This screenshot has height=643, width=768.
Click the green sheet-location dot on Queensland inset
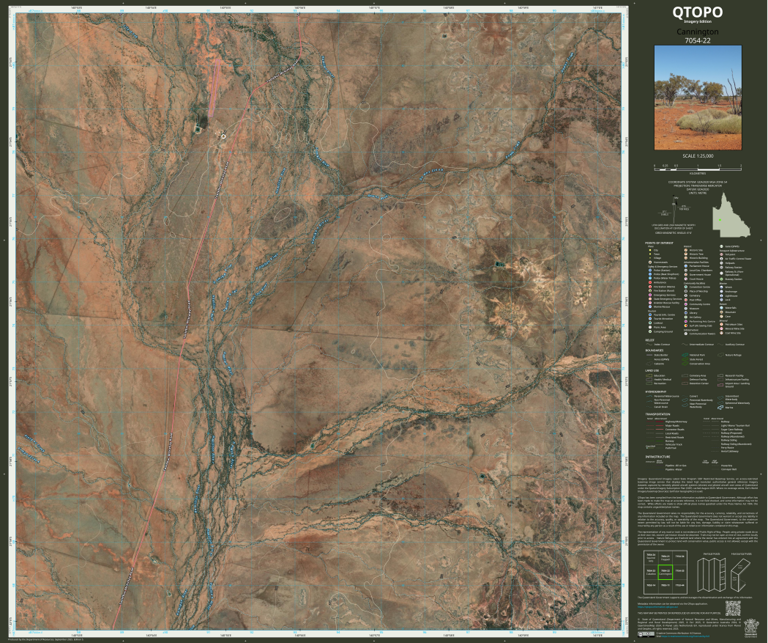pyautogui.click(x=720, y=220)
